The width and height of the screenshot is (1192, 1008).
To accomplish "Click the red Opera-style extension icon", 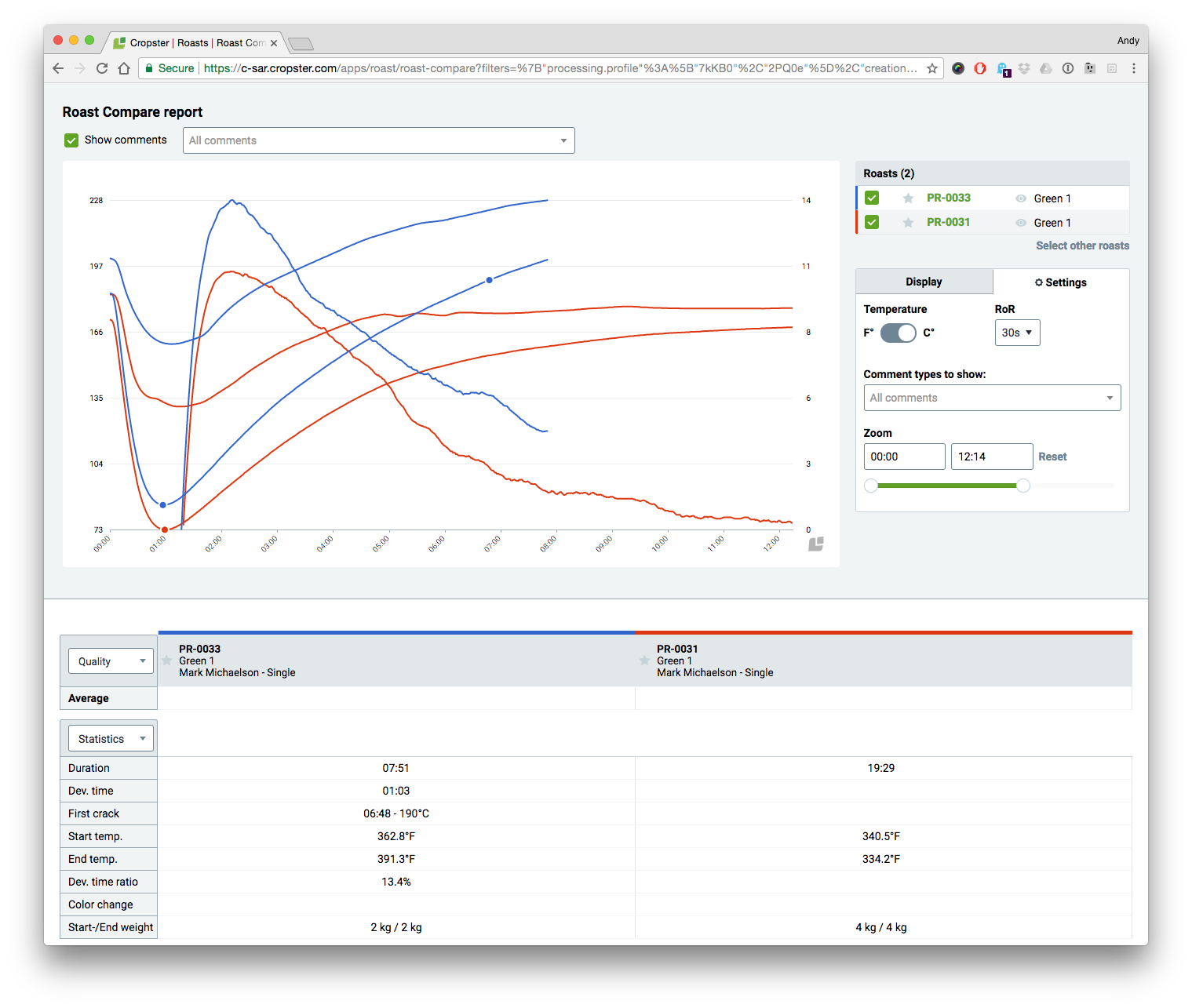I will pyautogui.click(x=980, y=68).
